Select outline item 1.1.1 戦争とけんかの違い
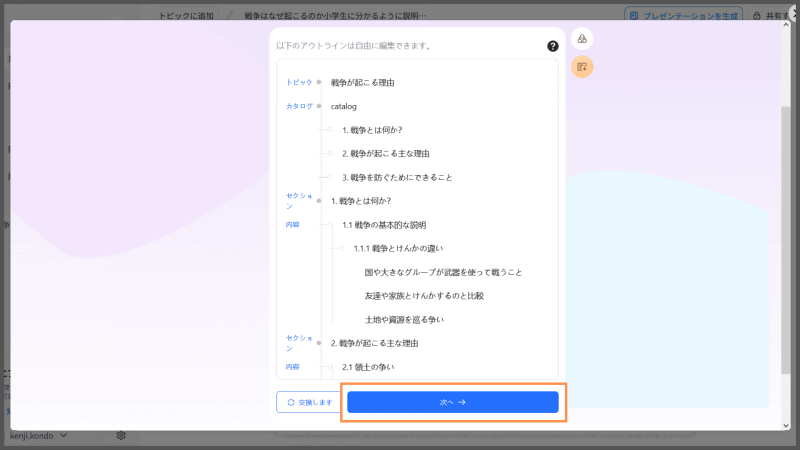 click(x=398, y=248)
